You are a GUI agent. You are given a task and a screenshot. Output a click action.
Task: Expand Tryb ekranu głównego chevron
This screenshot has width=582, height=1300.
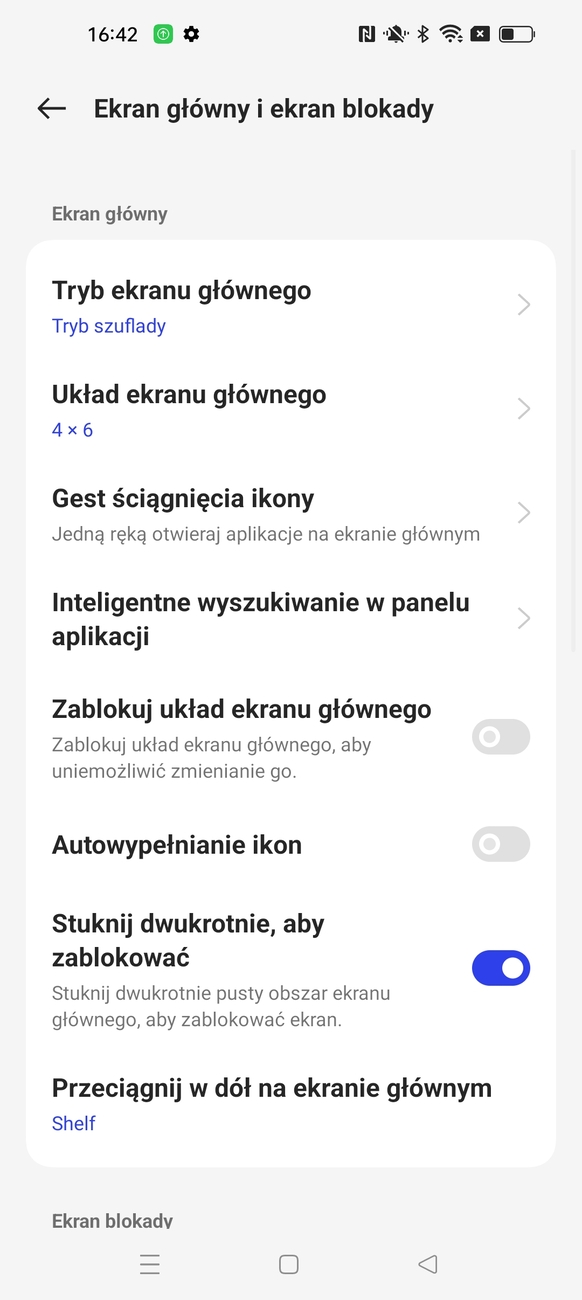coord(524,305)
